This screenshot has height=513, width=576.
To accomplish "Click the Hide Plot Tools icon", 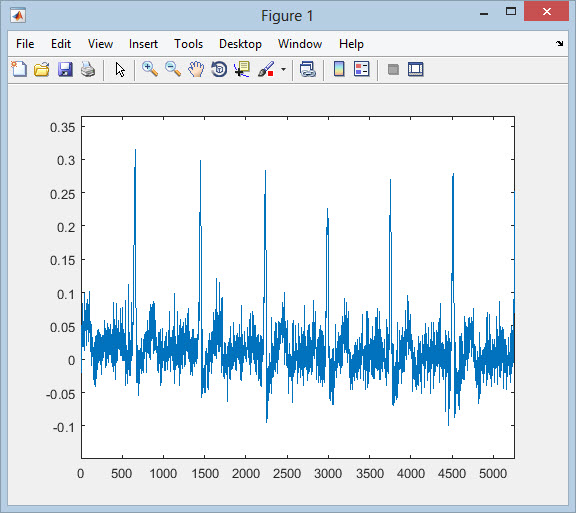I will click(393, 69).
